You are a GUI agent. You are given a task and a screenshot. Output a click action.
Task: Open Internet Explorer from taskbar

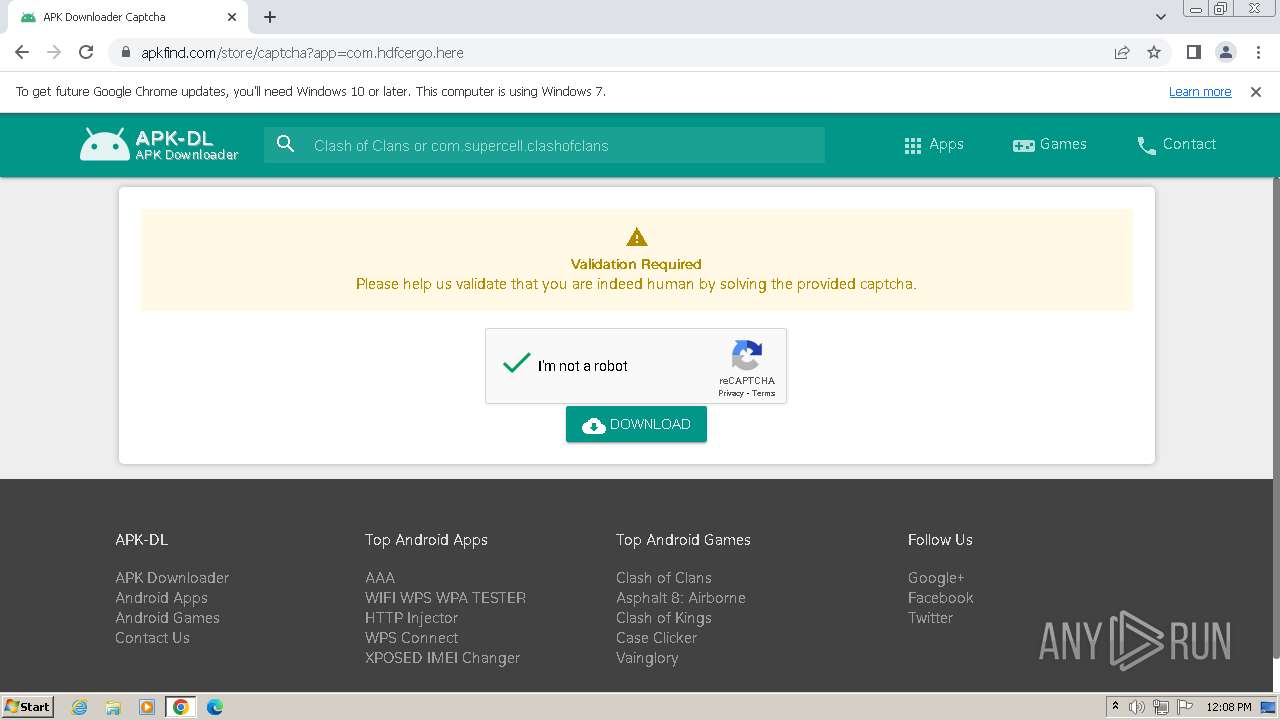79,707
